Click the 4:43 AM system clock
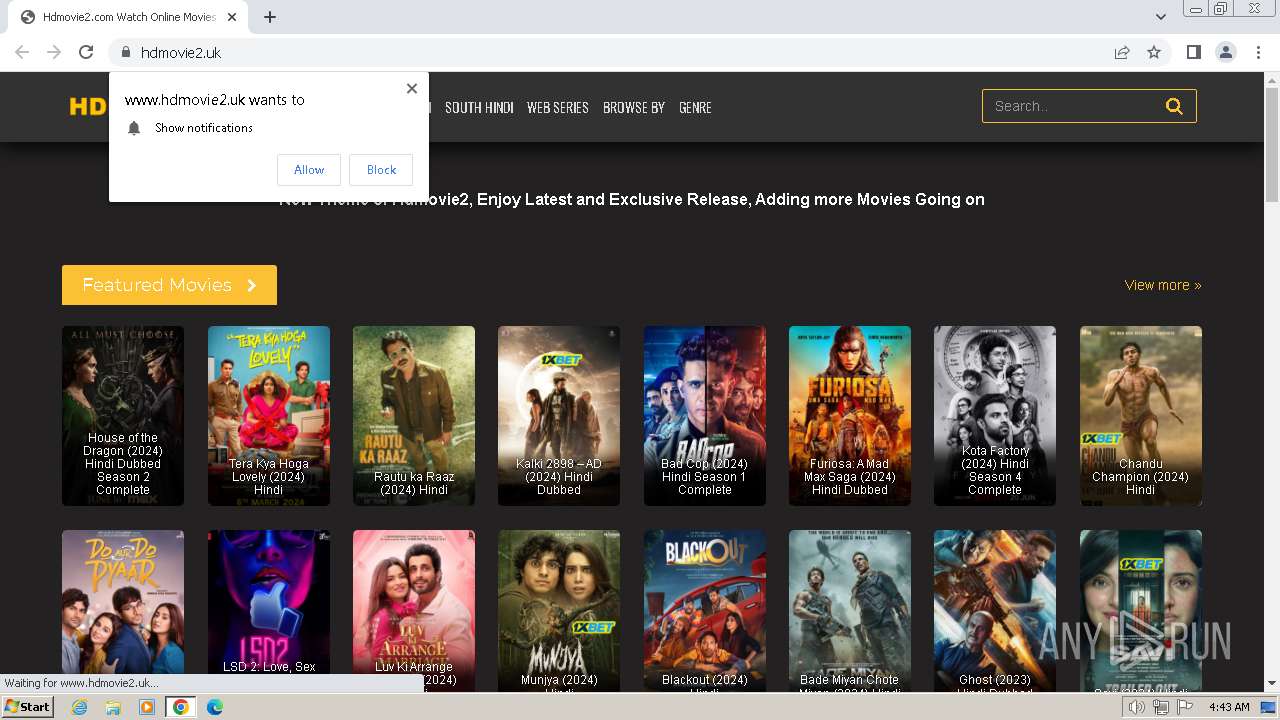 tap(1229, 707)
